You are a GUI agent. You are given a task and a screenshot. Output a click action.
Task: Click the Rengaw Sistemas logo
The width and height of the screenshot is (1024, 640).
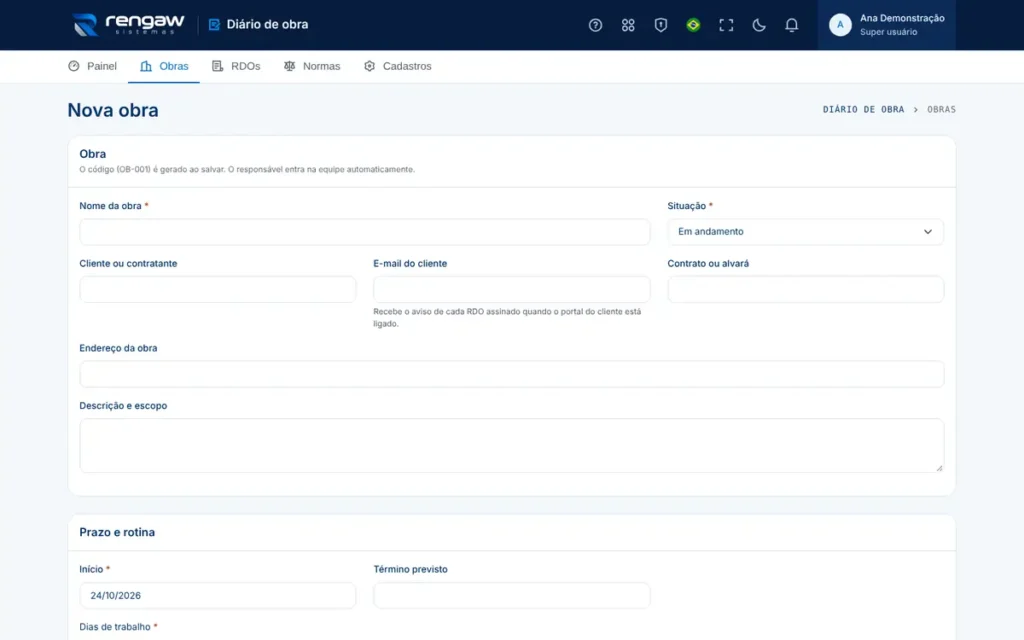(129, 25)
